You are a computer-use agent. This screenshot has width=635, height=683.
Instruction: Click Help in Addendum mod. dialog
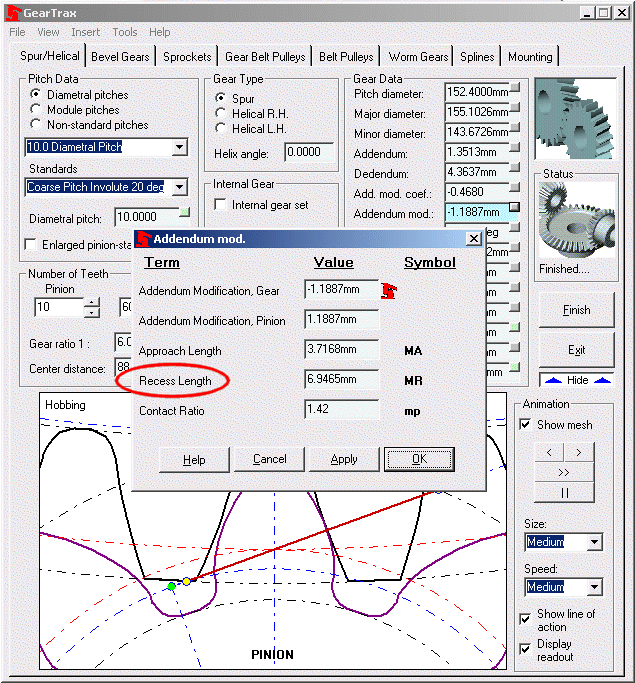(194, 459)
